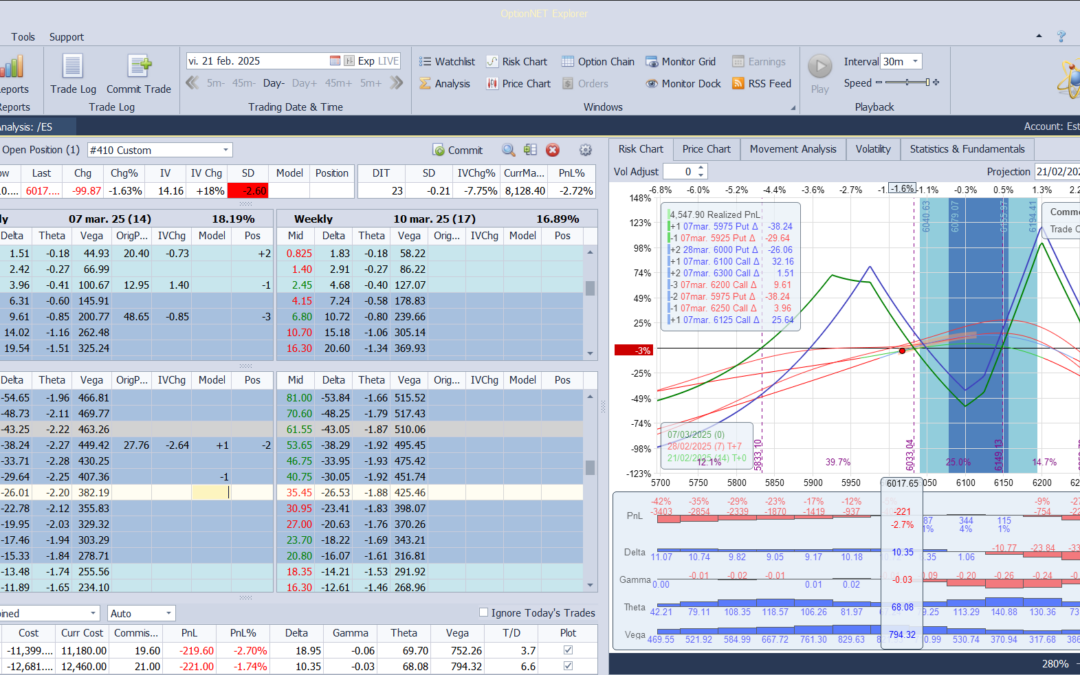
Task: Open the Tools menu
Action: (23, 37)
